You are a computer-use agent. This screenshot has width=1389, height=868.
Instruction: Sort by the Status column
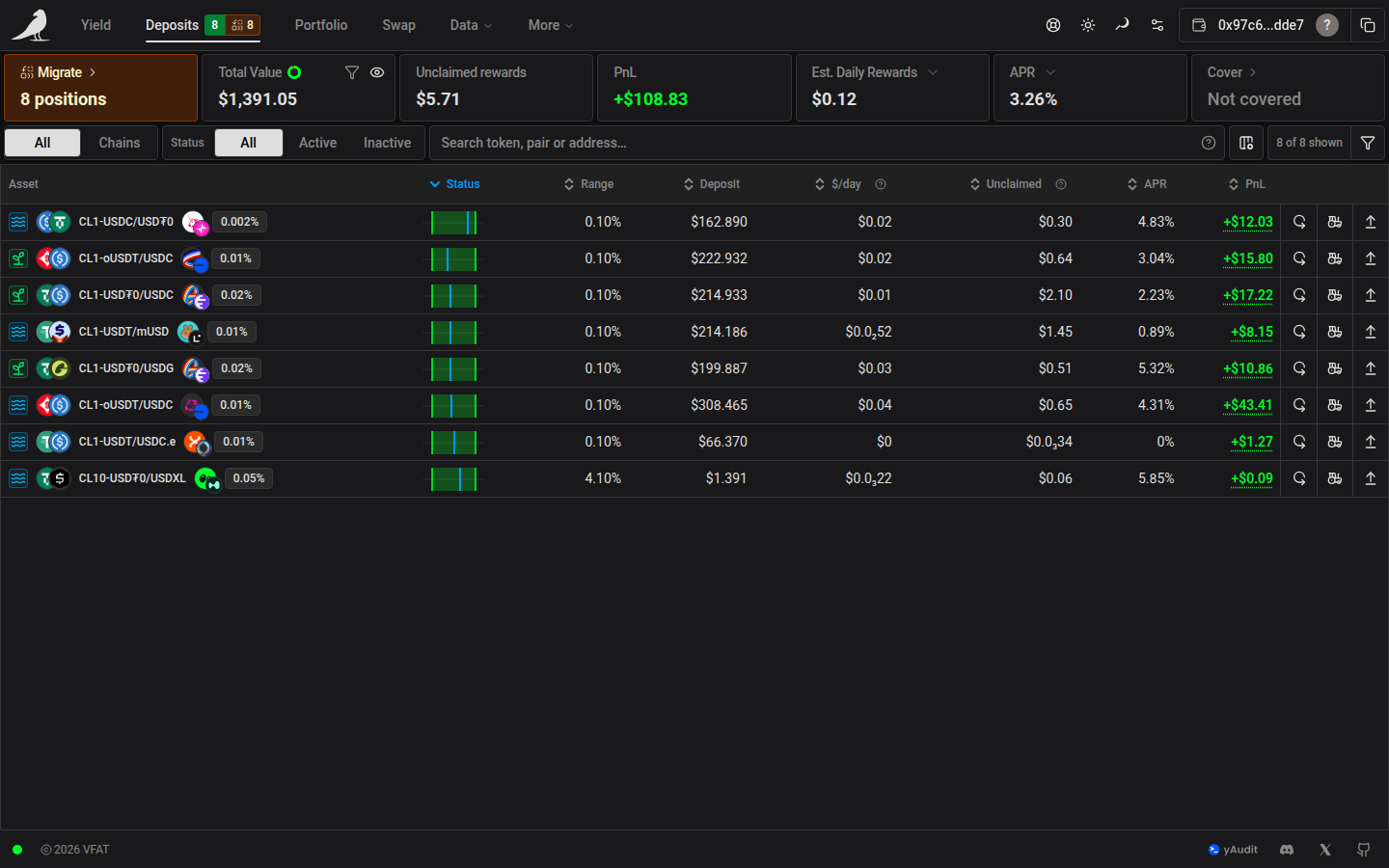[455, 184]
